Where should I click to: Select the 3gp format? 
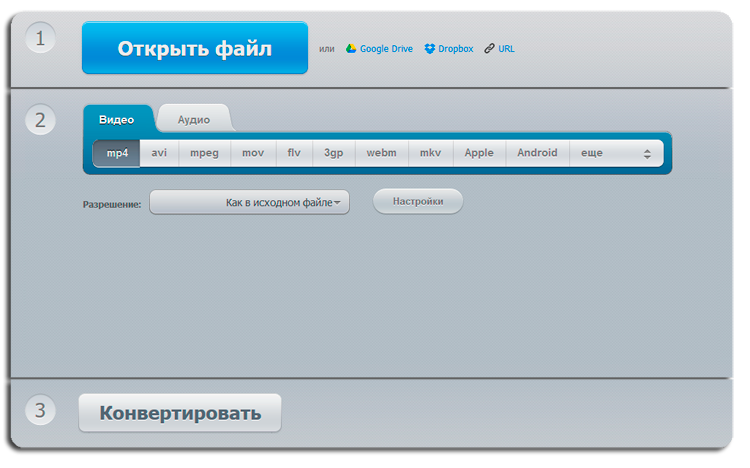333,153
